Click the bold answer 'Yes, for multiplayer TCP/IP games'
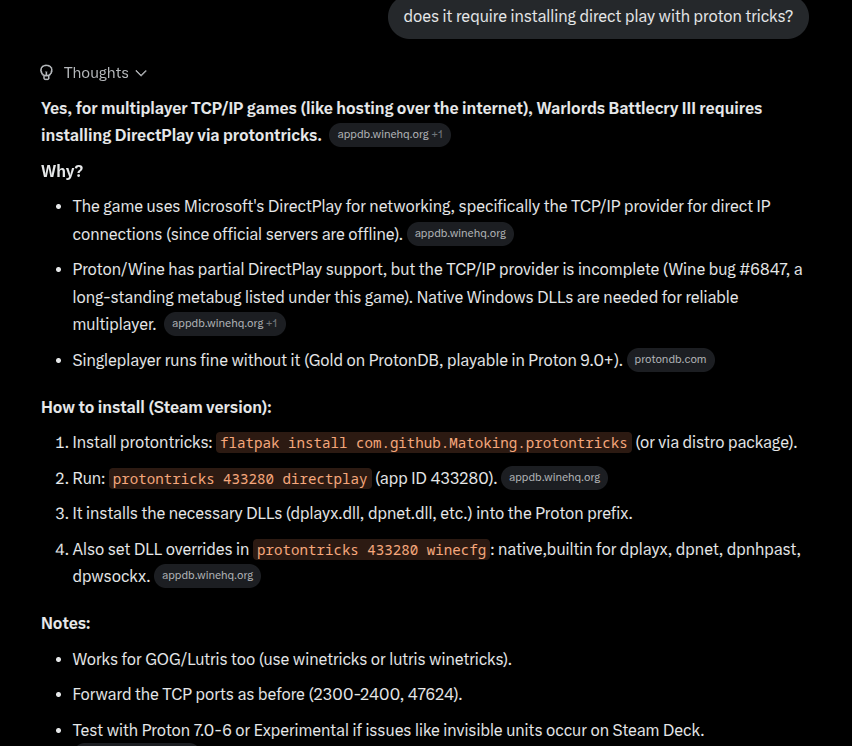Image resolution: width=852 pixels, height=746 pixels. [x=402, y=122]
